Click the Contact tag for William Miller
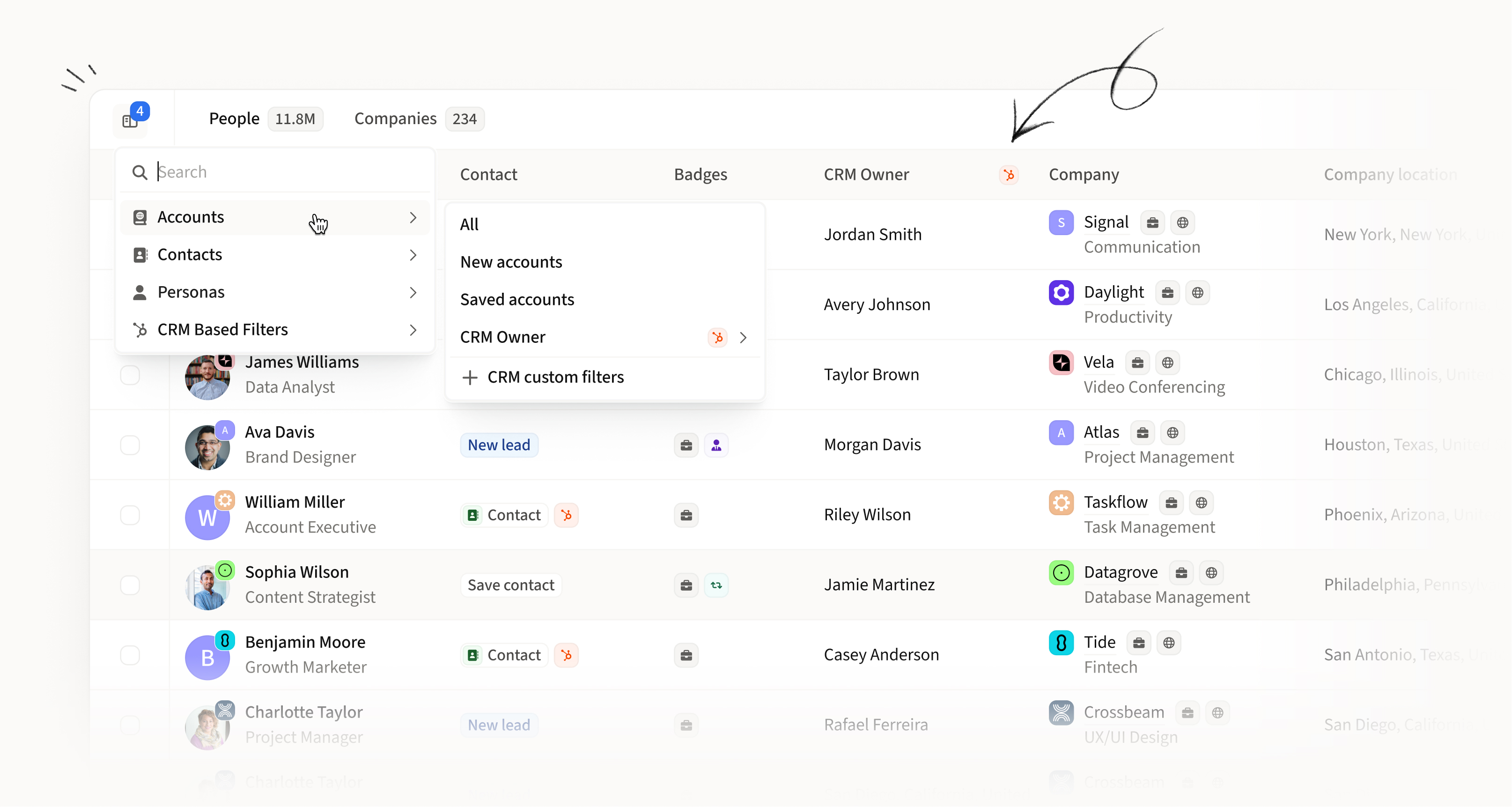The height and width of the screenshot is (807, 1512). (x=504, y=515)
